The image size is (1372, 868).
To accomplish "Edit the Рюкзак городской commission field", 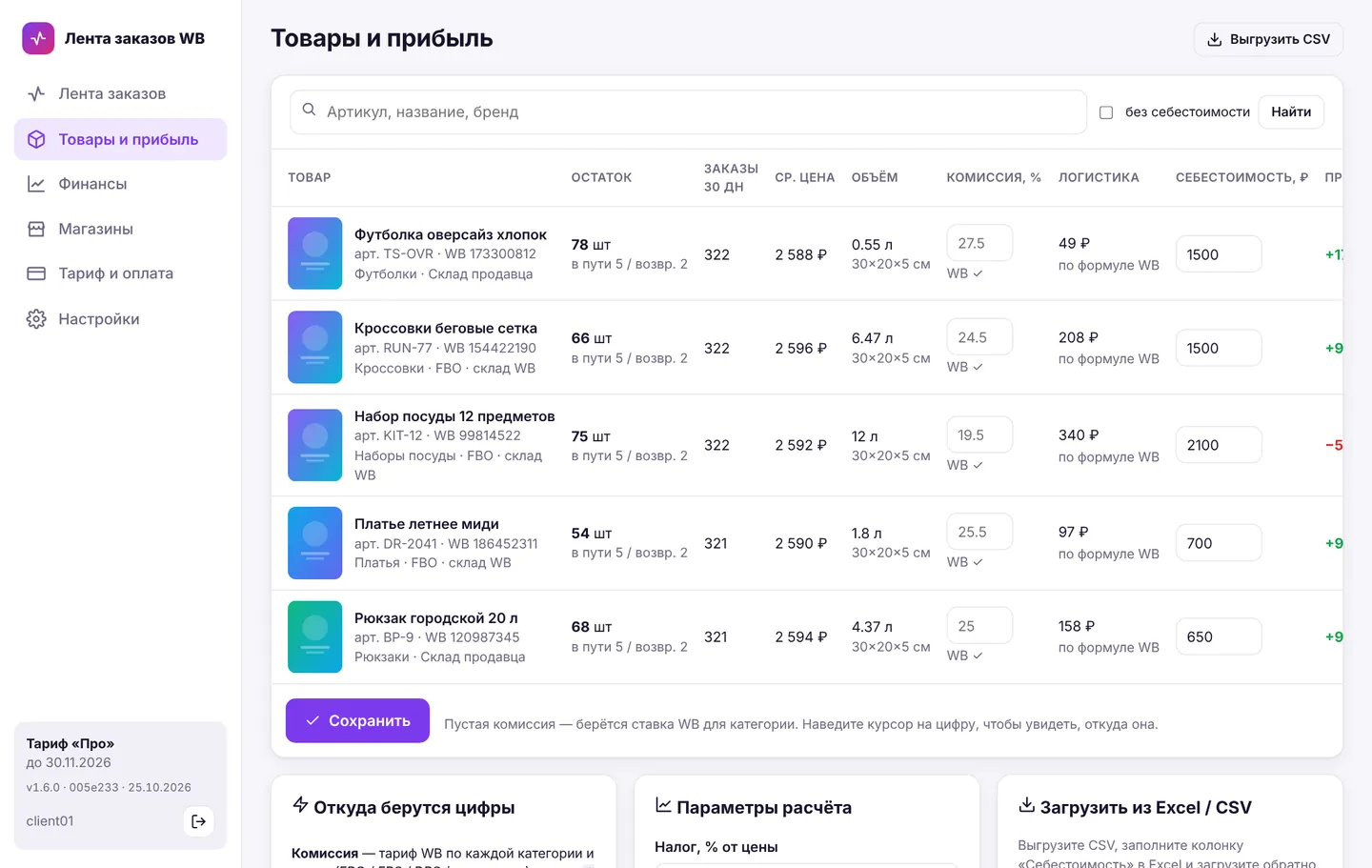I will coord(979,626).
